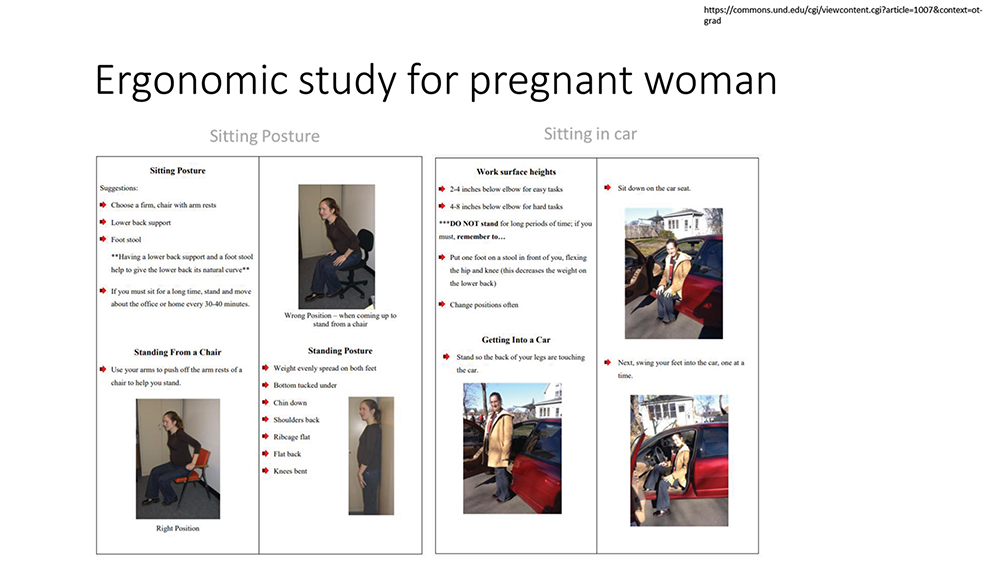Click red arrow bullet beside 'Foot stool'
The height and width of the screenshot is (563, 1000).
click(x=103, y=239)
